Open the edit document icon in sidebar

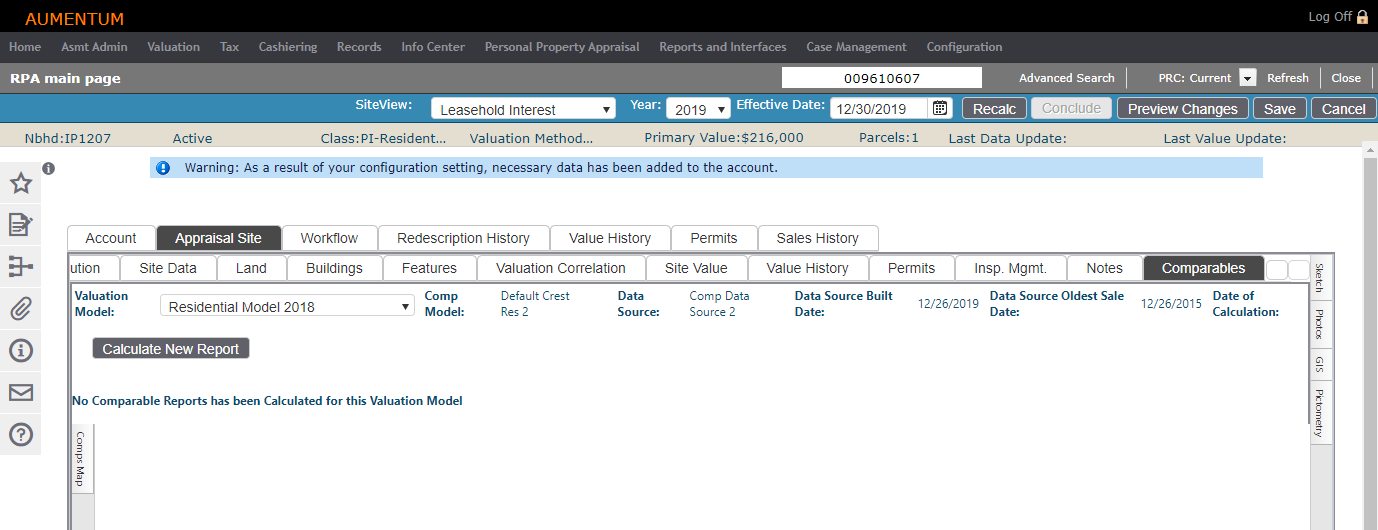point(20,225)
